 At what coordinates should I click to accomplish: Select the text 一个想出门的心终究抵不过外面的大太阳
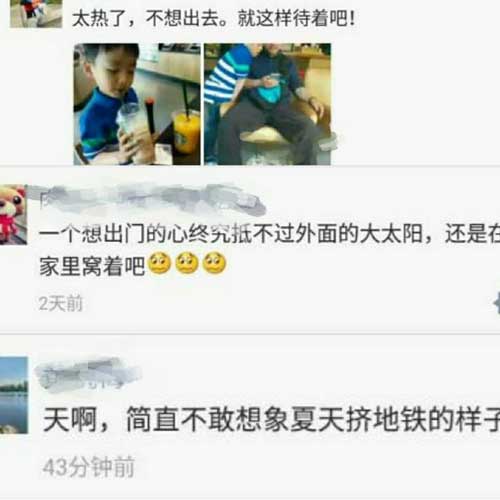[231, 233]
